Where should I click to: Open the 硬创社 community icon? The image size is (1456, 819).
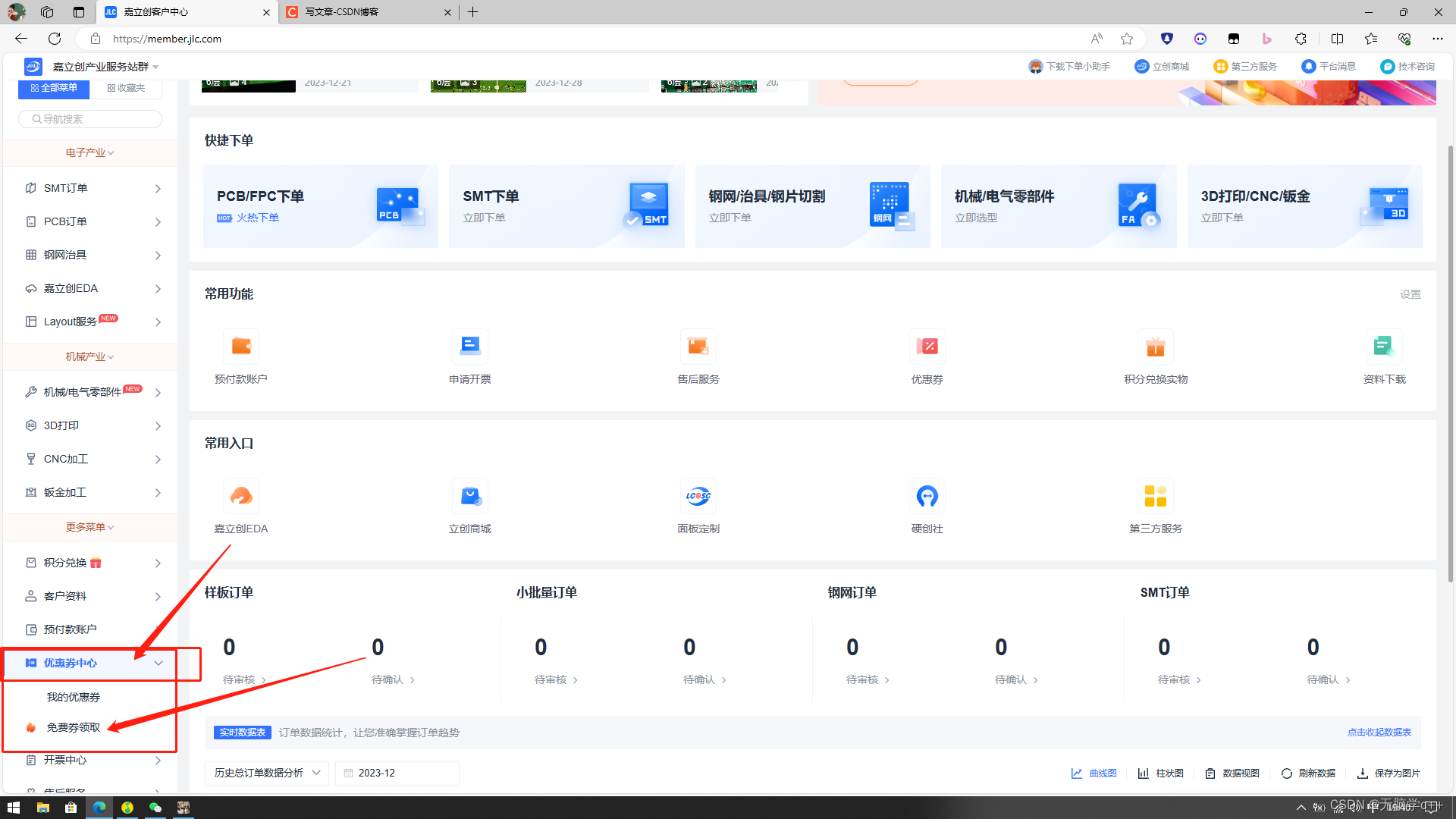927,496
